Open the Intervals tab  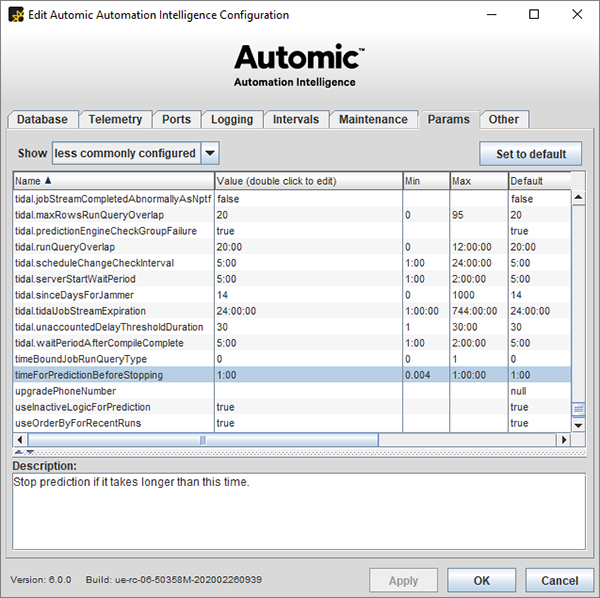coord(296,119)
